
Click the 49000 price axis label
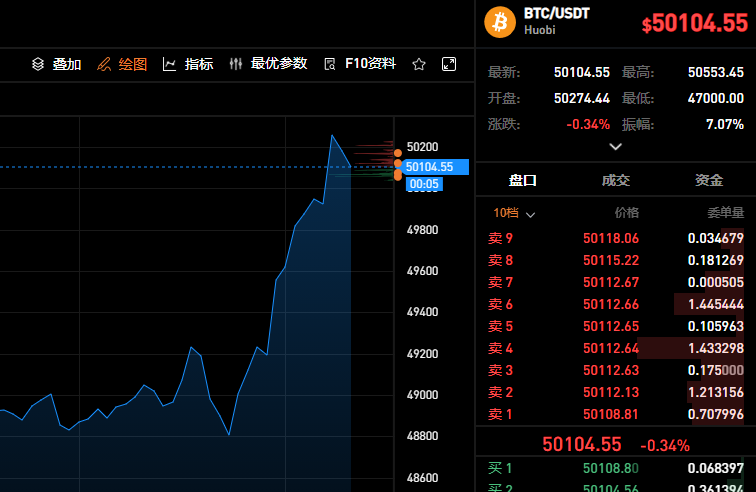422,395
